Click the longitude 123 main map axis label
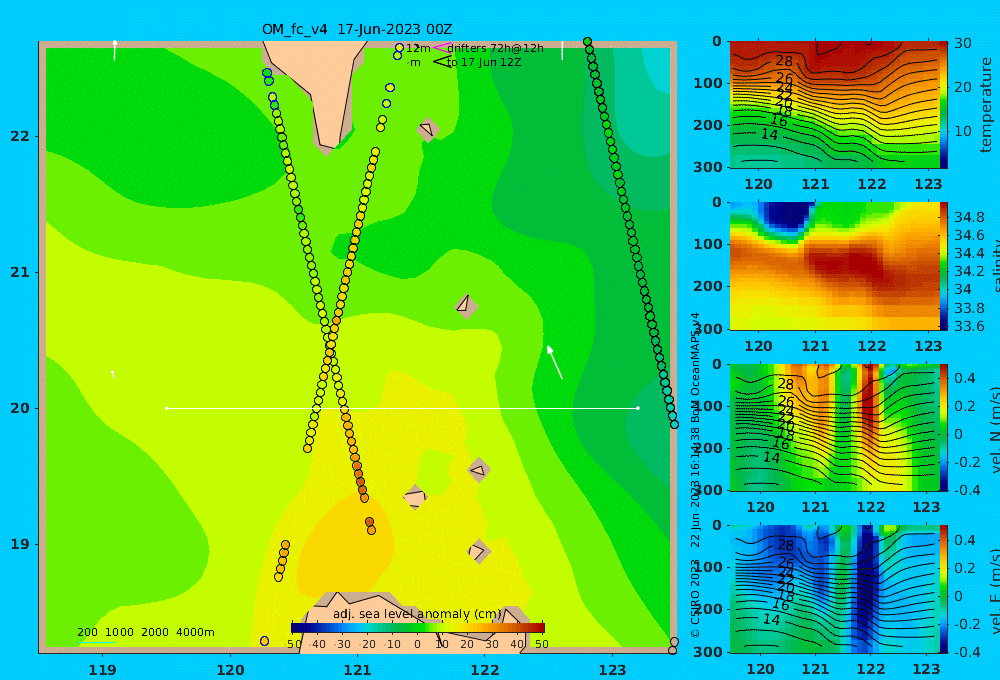 coord(613,670)
